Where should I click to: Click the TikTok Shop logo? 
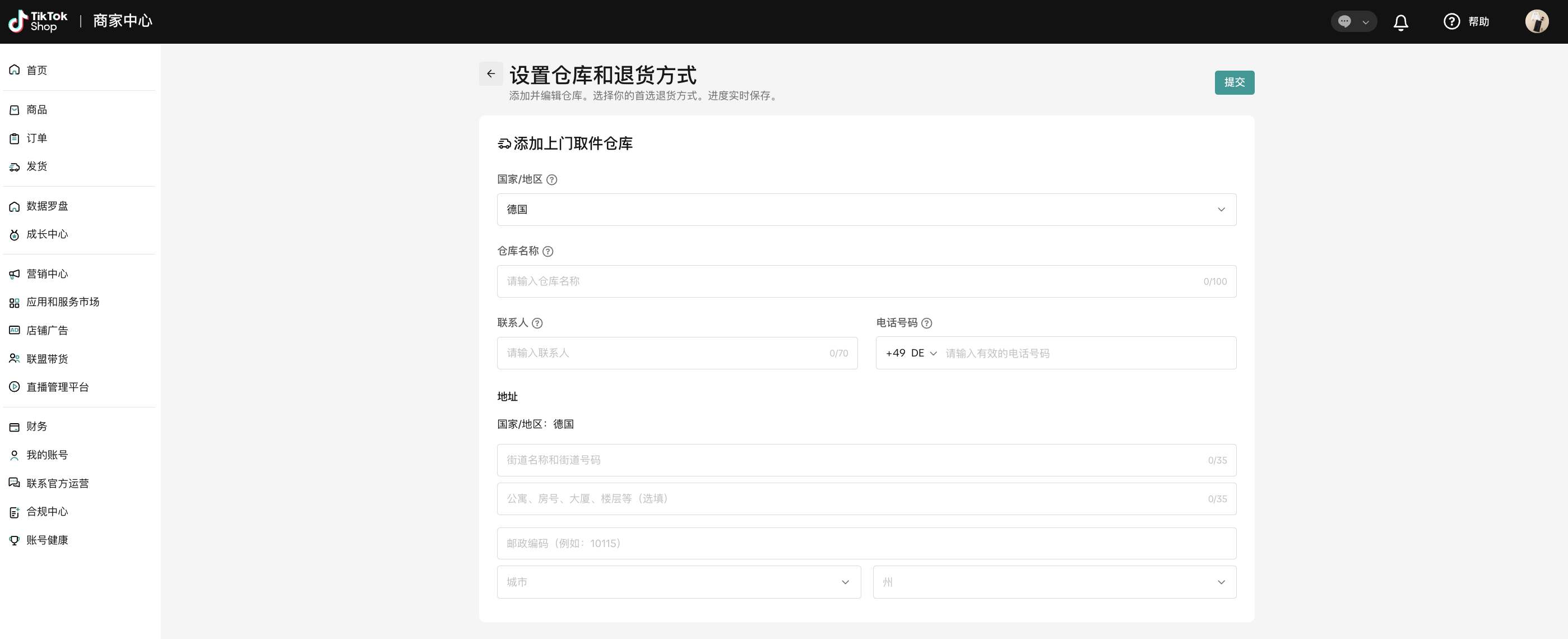(x=38, y=21)
